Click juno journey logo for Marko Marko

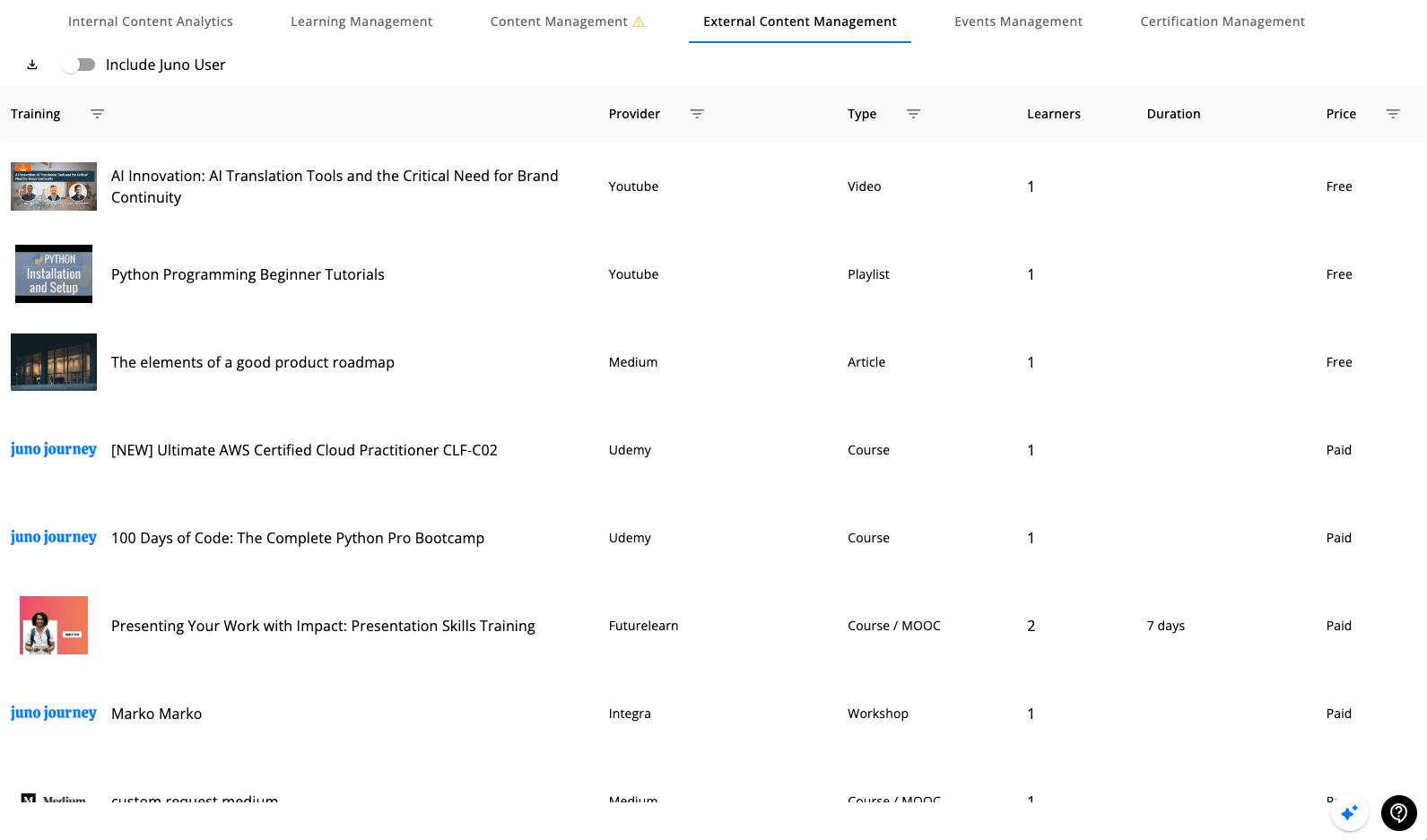(54, 713)
